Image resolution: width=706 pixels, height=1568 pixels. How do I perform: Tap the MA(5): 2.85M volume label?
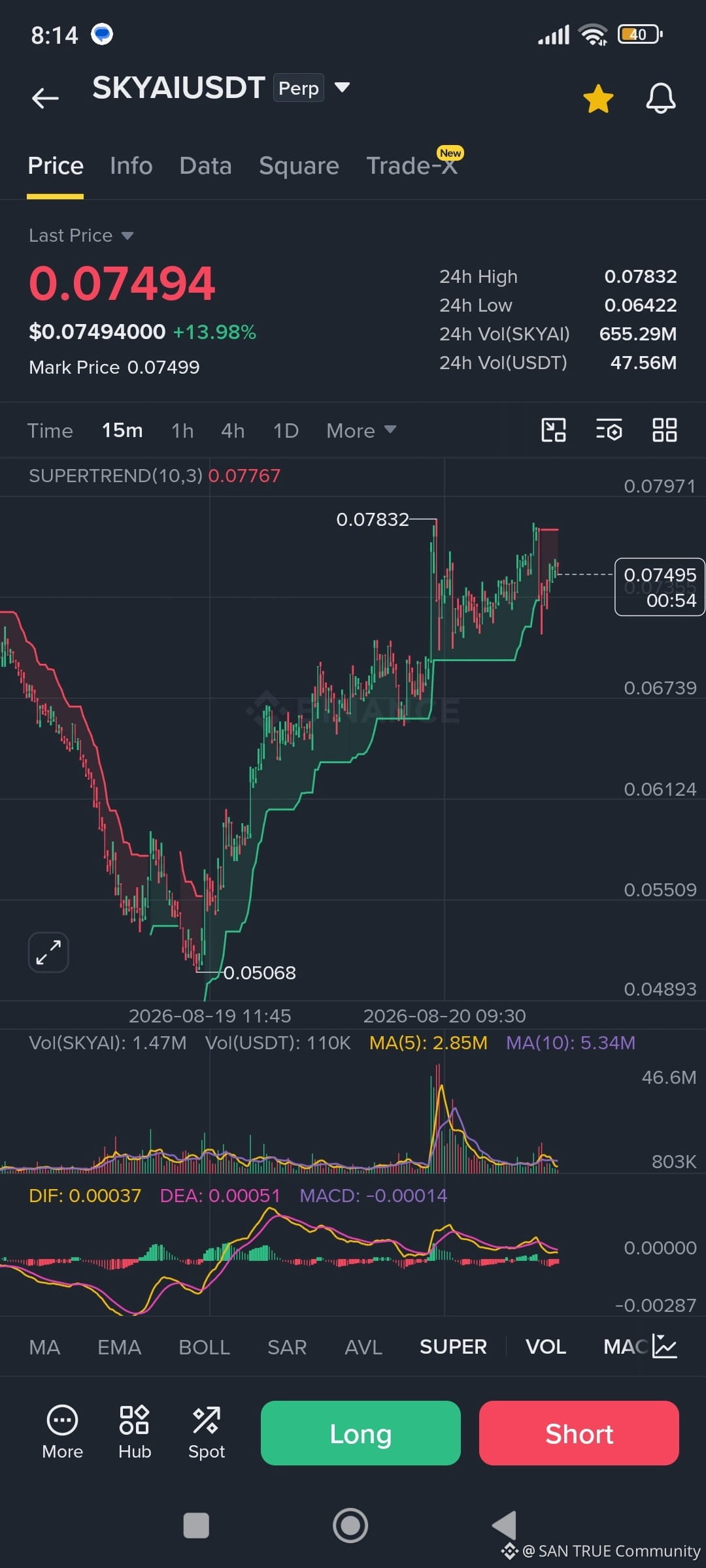428,1043
